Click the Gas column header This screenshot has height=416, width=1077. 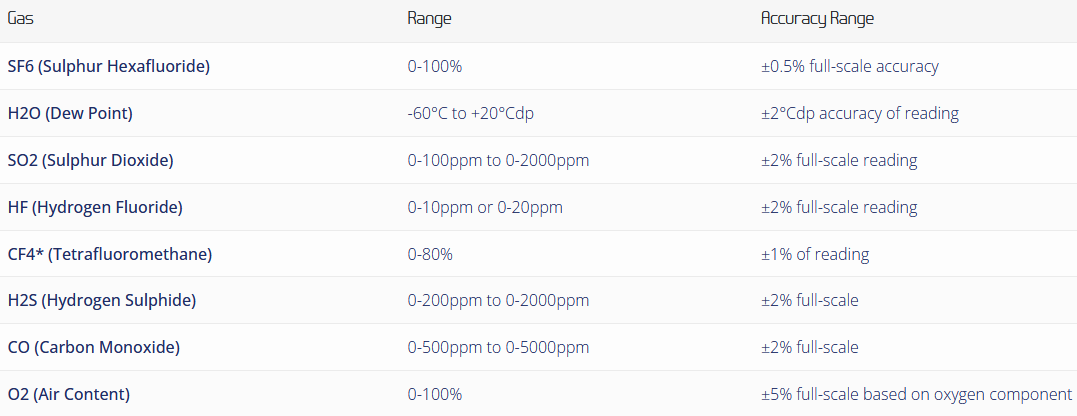[21, 19]
